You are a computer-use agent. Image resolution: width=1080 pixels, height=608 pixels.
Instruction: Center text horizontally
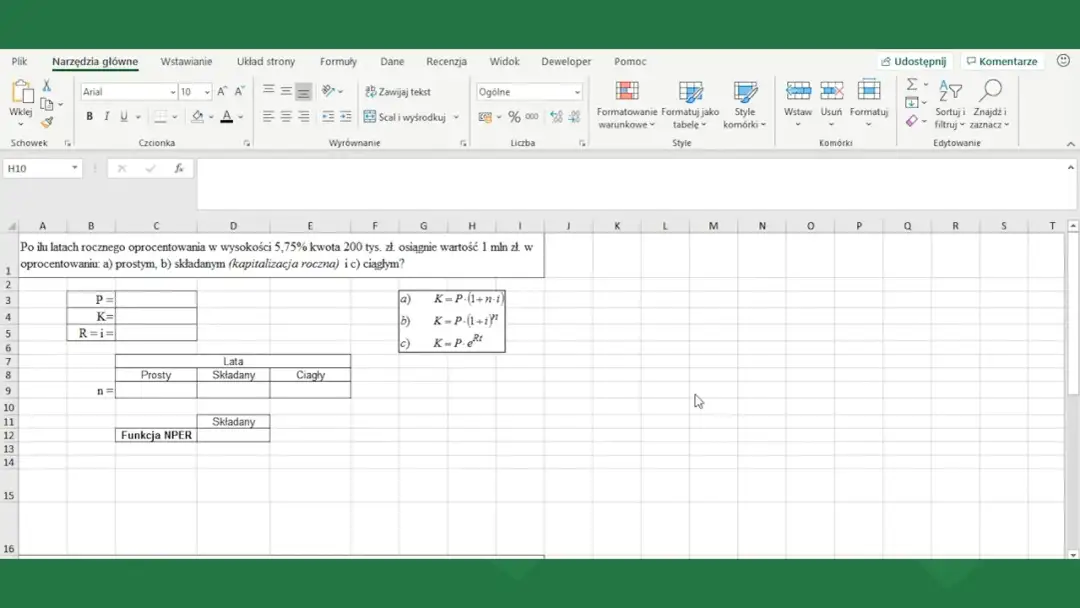coord(286,116)
